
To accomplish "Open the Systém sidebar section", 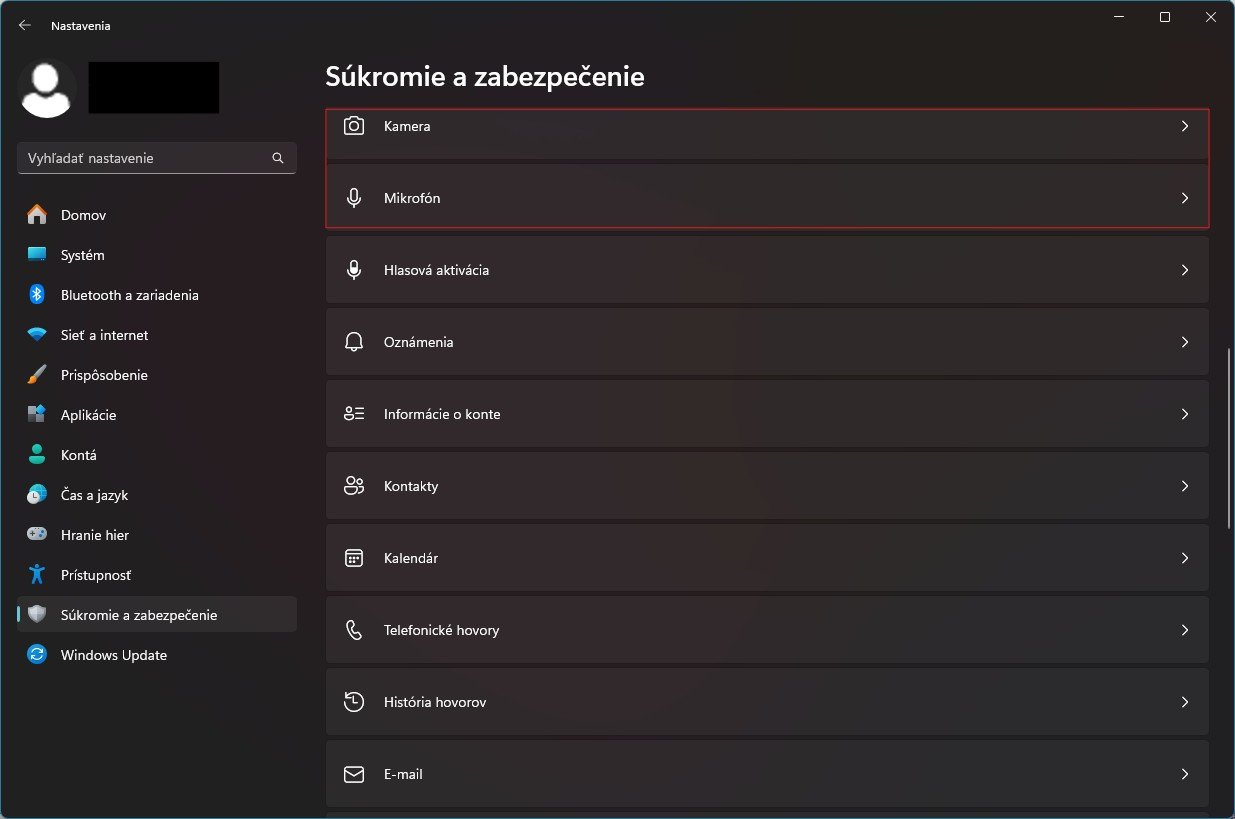I will pos(157,255).
